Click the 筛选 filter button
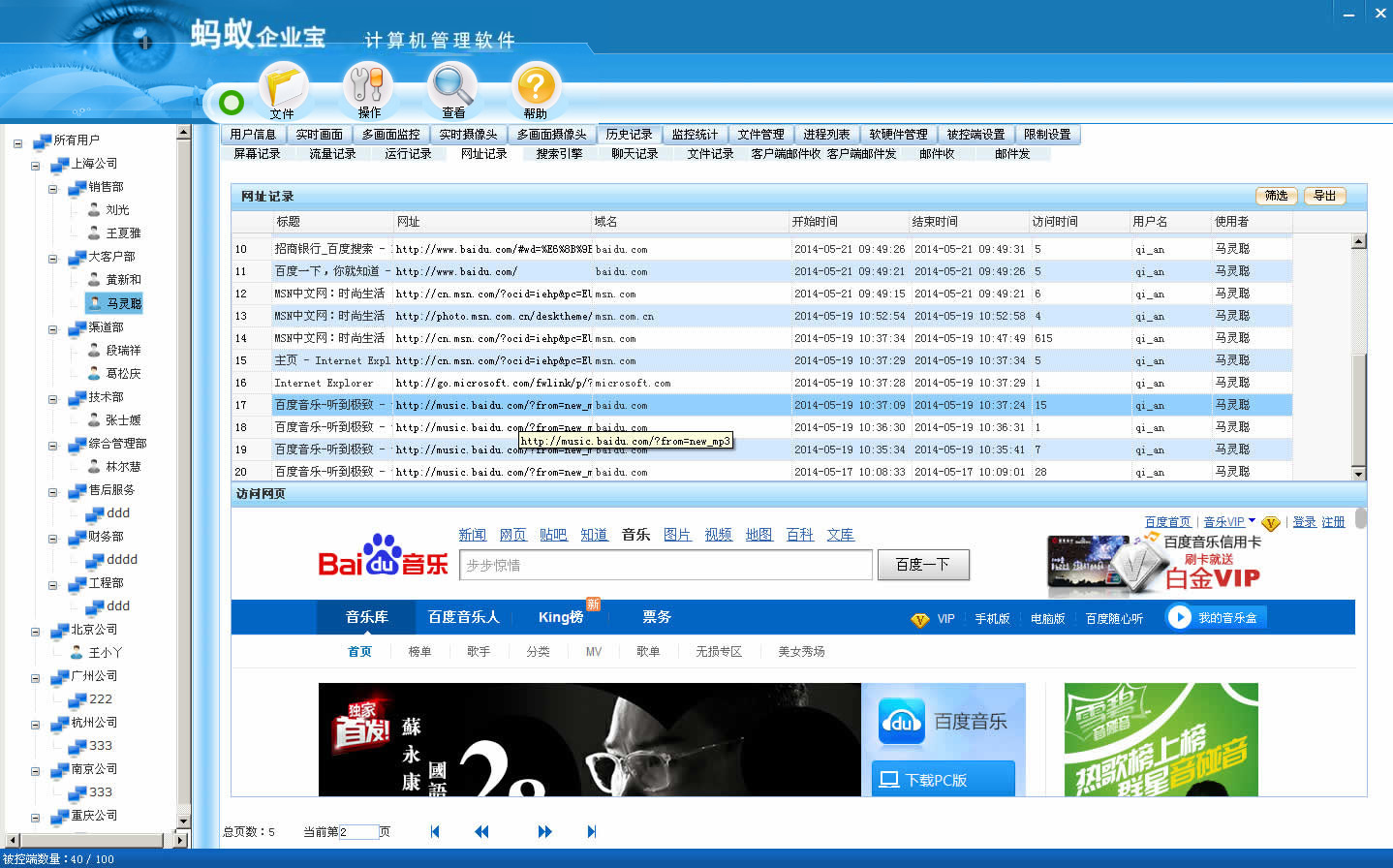 point(1277,196)
